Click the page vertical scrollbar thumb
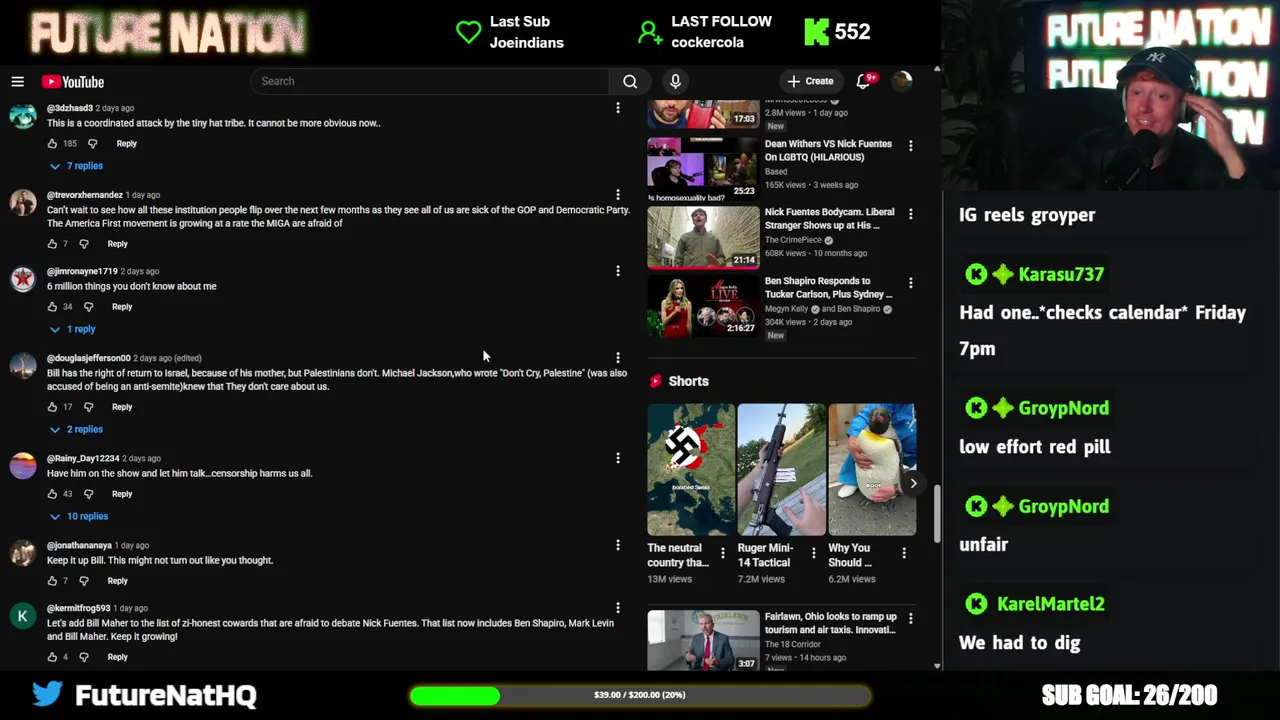The height and width of the screenshot is (720, 1280). [936, 515]
